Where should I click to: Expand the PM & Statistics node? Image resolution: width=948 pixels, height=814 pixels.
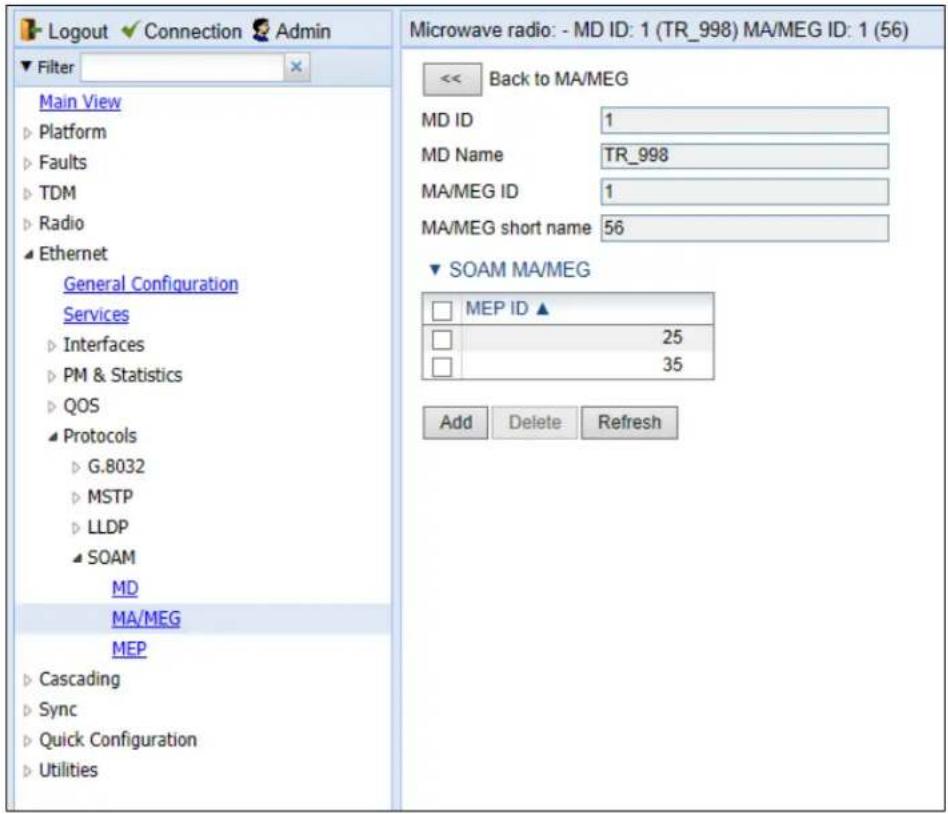pyautogui.click(x=52, y=376)
